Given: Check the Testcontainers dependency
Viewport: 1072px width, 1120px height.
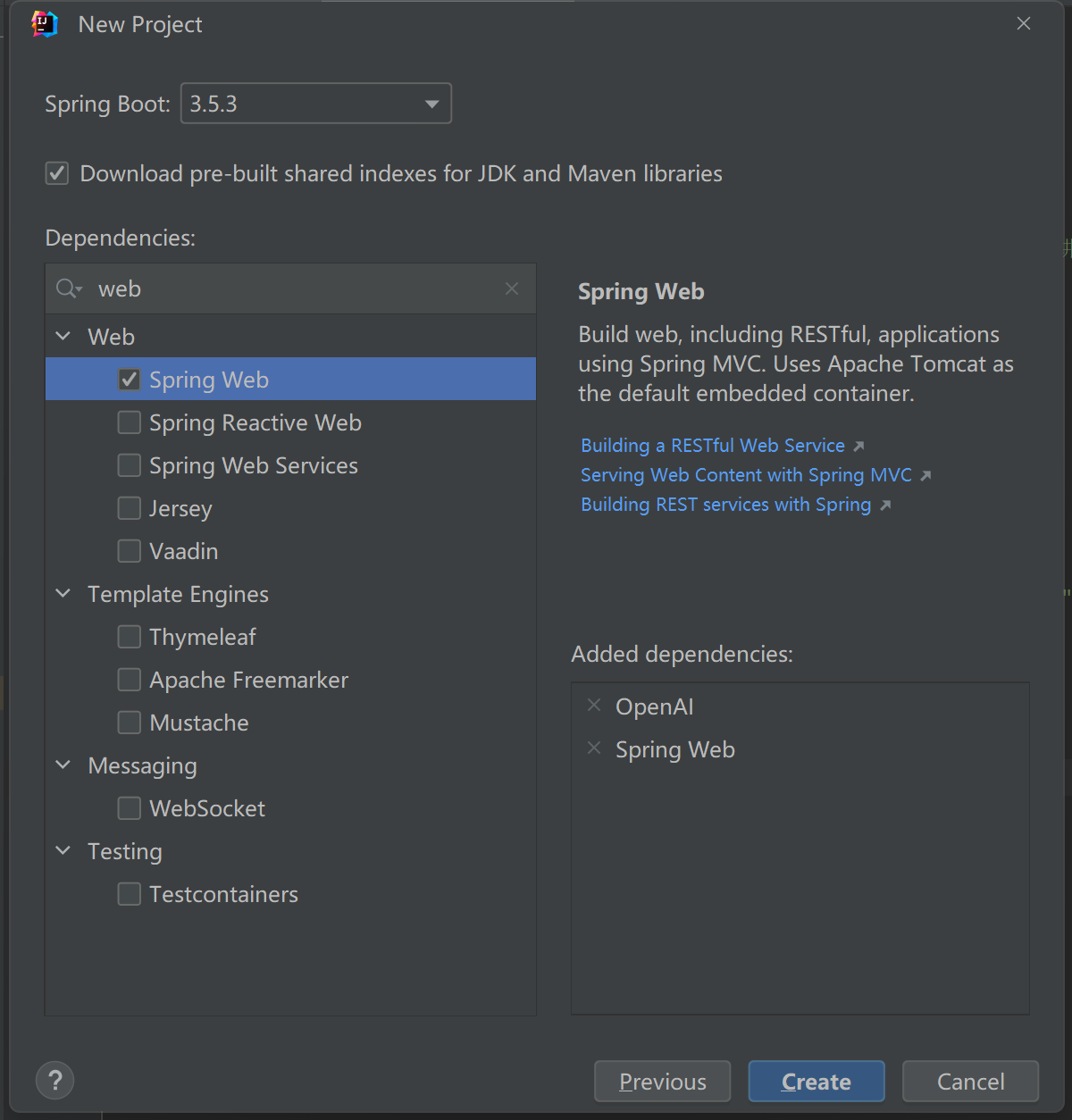Looking at the screenshot, I should (x=130, y=894).
